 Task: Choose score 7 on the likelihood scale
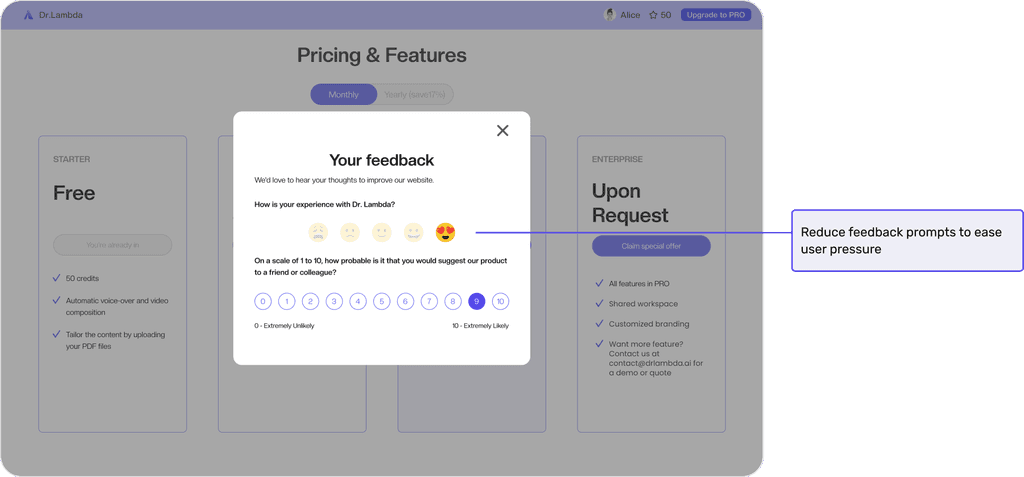pyautogui.click(x=429, y=301)
